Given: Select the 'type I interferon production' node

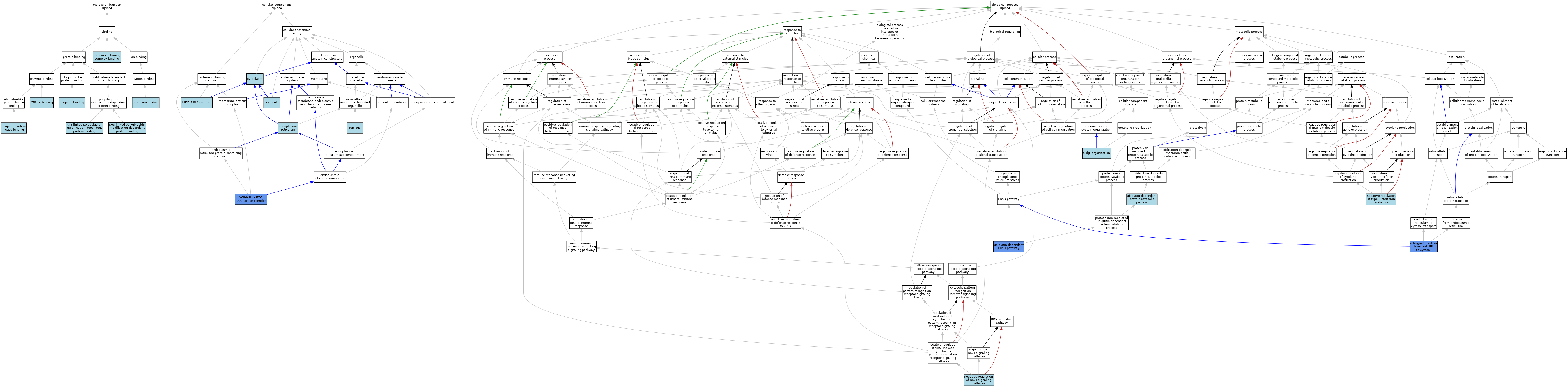Looking at the screenshot, I should [1402, 153].
